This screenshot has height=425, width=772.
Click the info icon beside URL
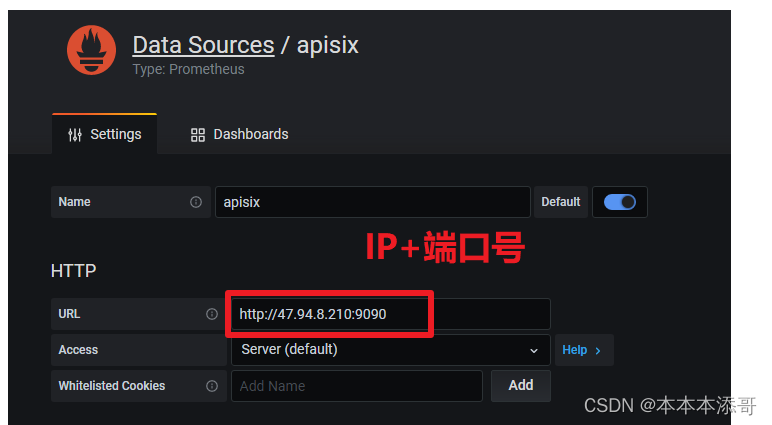click(211, 314)
